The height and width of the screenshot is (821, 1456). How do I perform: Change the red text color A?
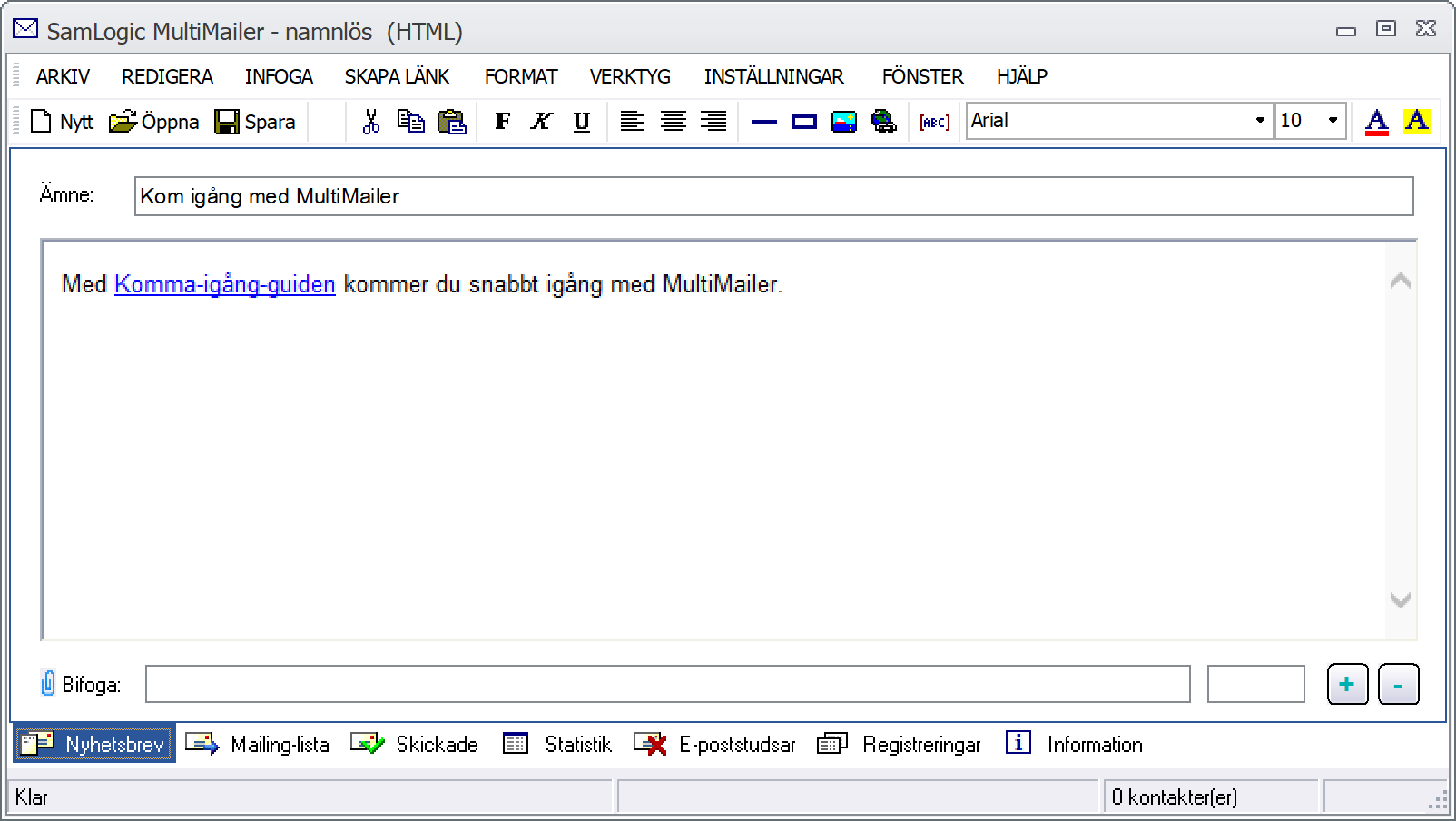point(1376,122)
